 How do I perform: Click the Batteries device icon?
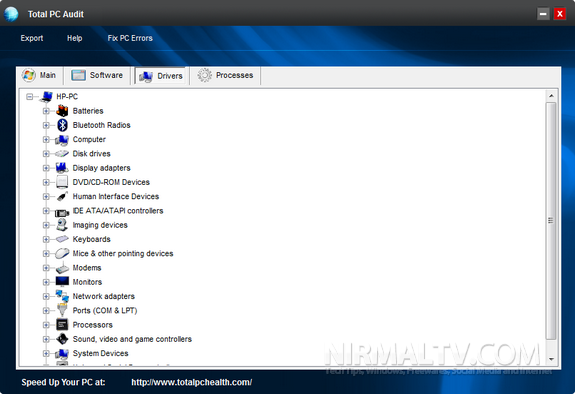click(62, 110)
